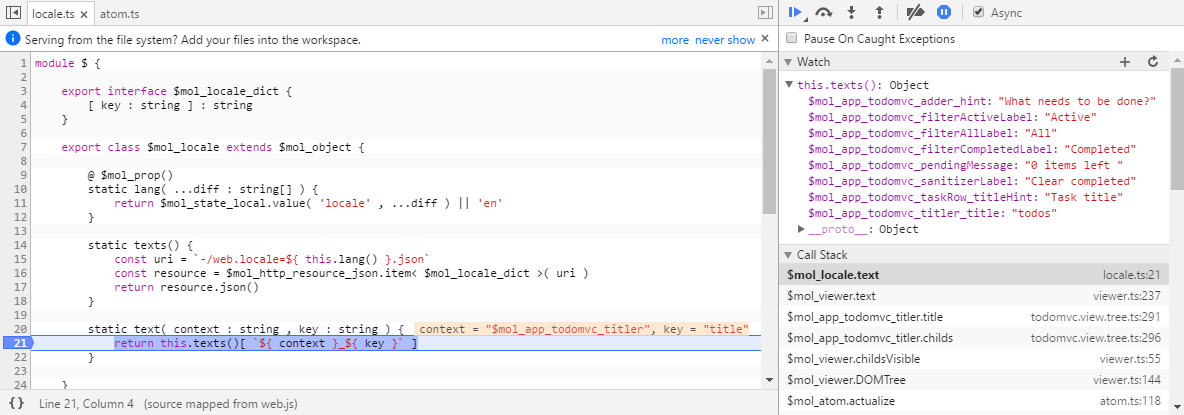The image size is (1184, 415).
Task: Open the 'more' workspace info link
Action: 675,40
